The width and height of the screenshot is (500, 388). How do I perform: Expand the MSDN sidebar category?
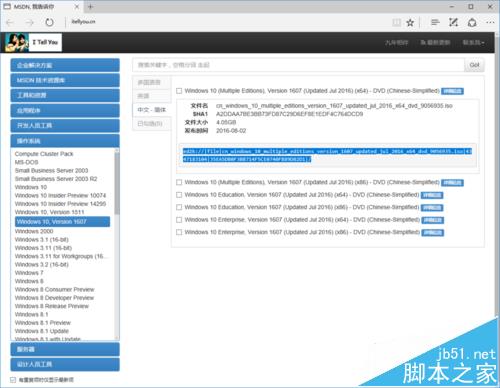pyautogui.click(x=65, y=80)
